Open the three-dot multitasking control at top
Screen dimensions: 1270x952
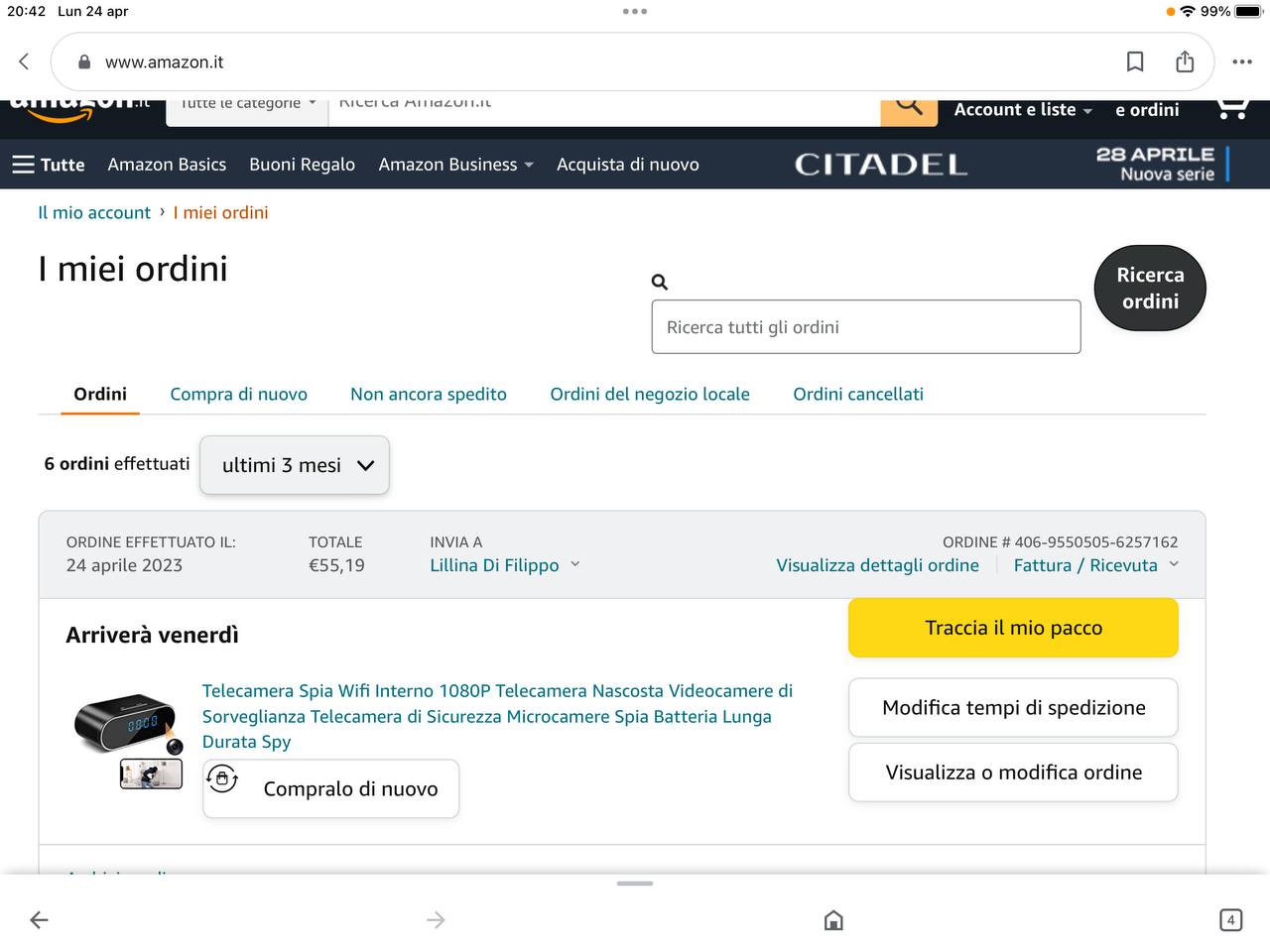[x=635, y=11]
